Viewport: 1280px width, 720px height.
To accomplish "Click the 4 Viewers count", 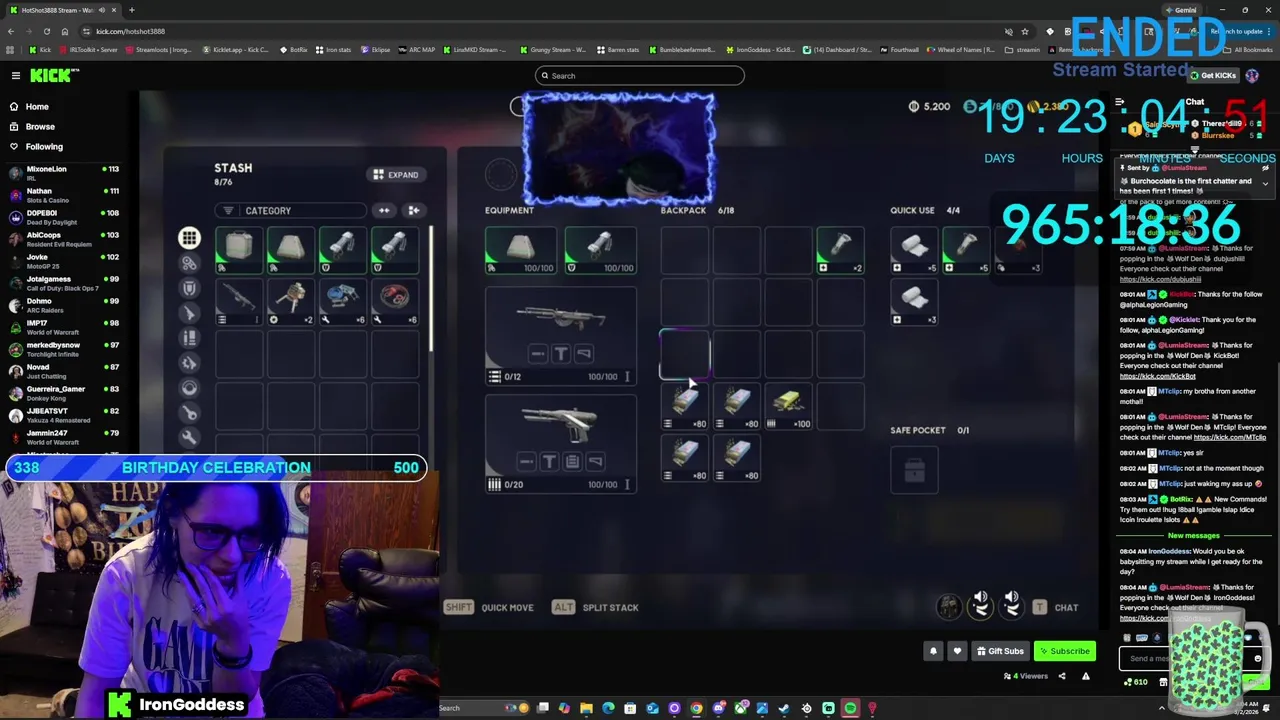I will coord(1026,677).
